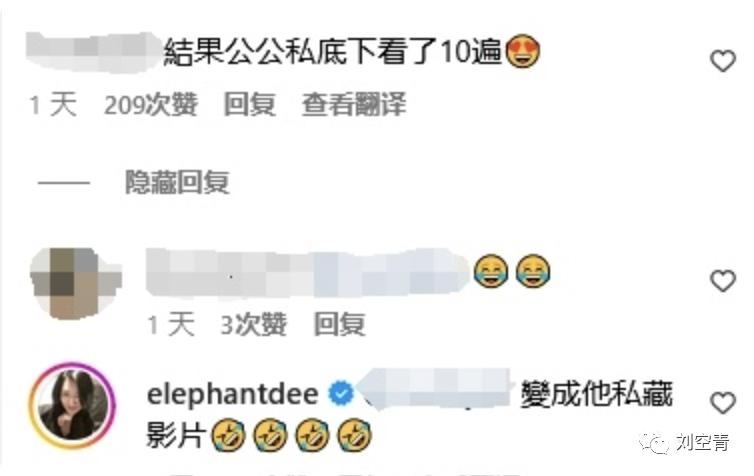The image size is (754, 476).
Task: Reply to the 3-likes comment via 回复
Action: click(339, 324)
